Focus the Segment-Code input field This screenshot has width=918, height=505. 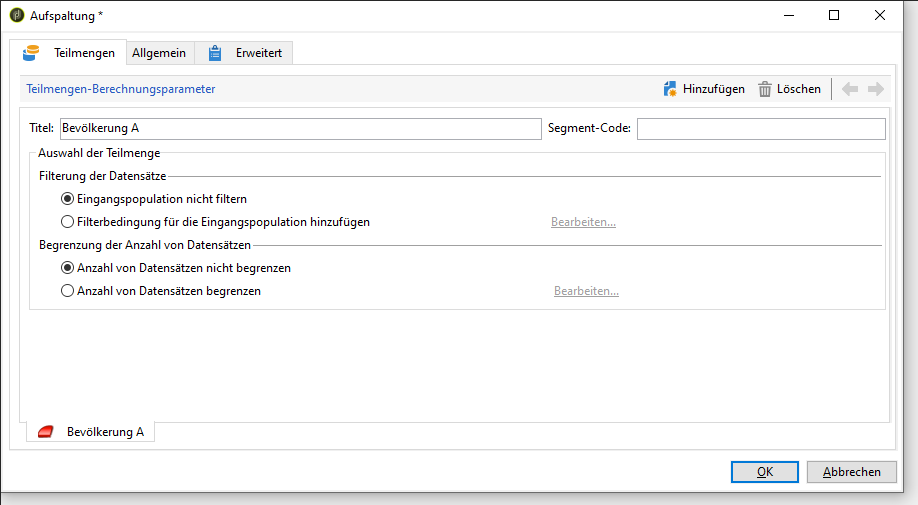coord(760,129)
